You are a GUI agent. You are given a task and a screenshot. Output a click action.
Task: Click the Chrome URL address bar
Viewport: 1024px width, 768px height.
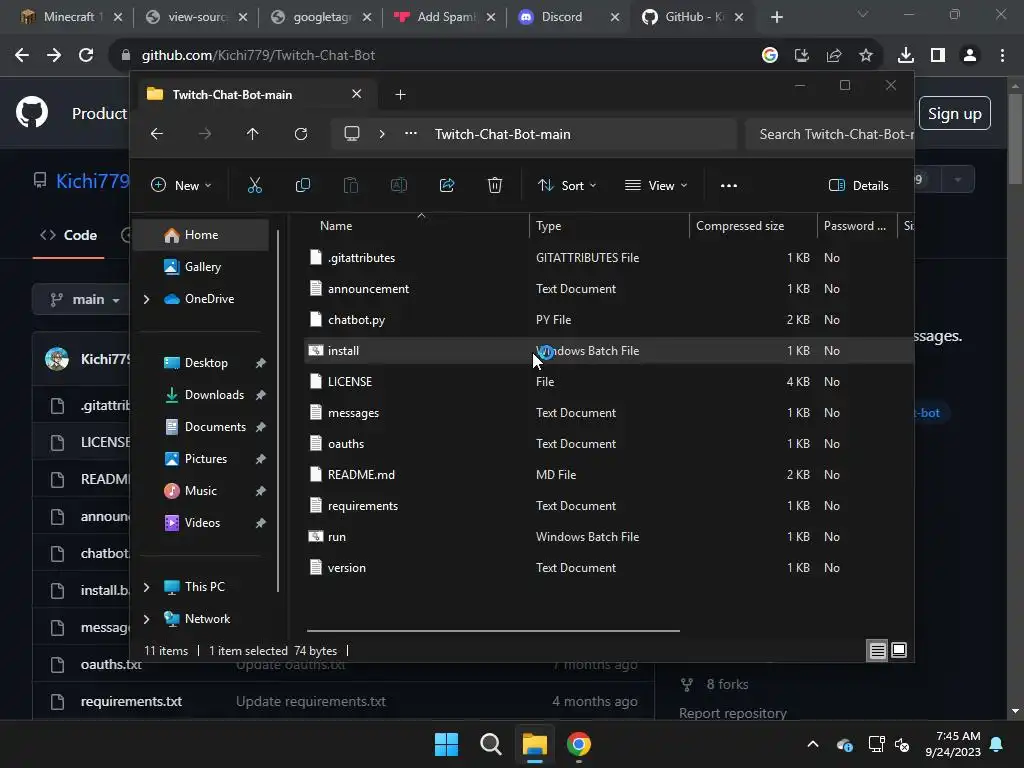(431, 56)
